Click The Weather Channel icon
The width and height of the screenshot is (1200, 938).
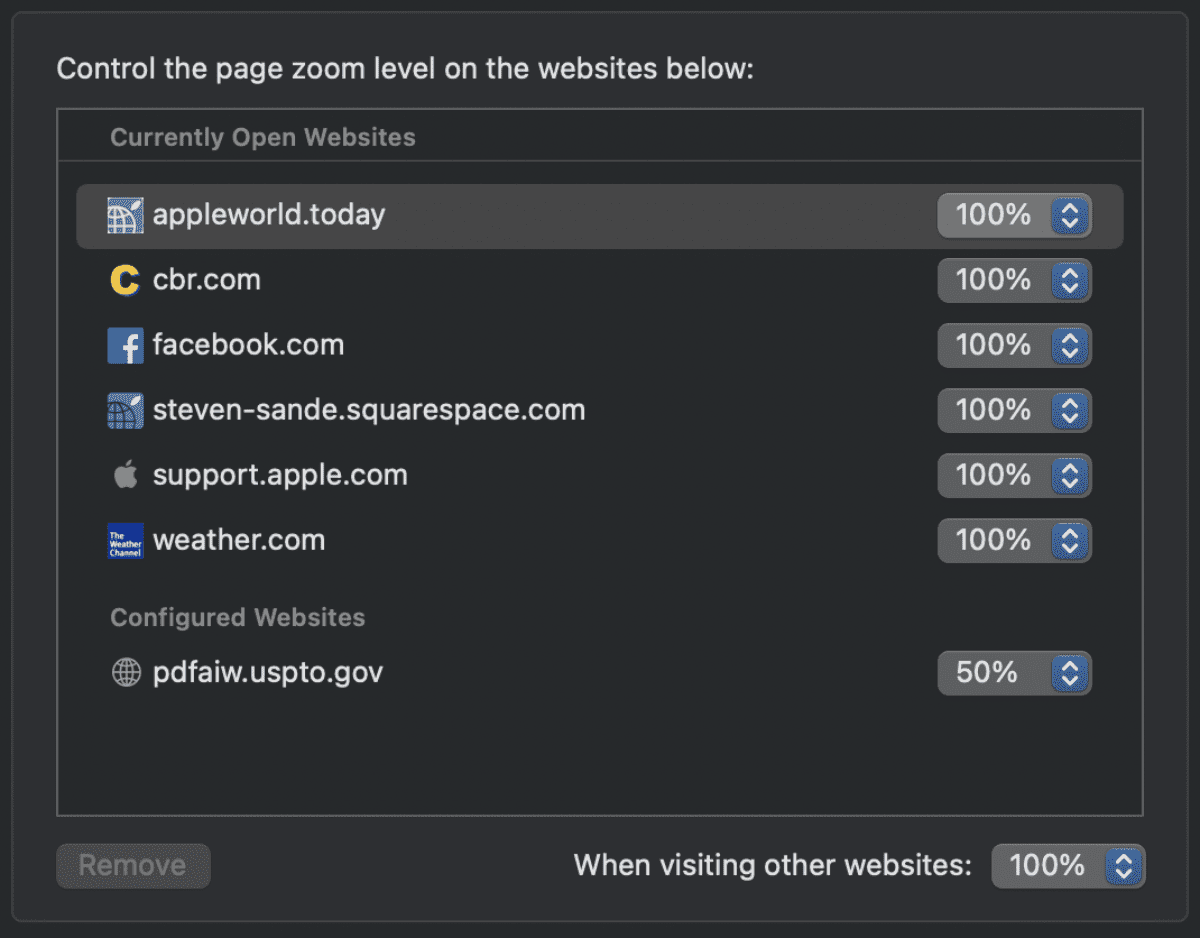pyautogui.click(x=125, y=541)
